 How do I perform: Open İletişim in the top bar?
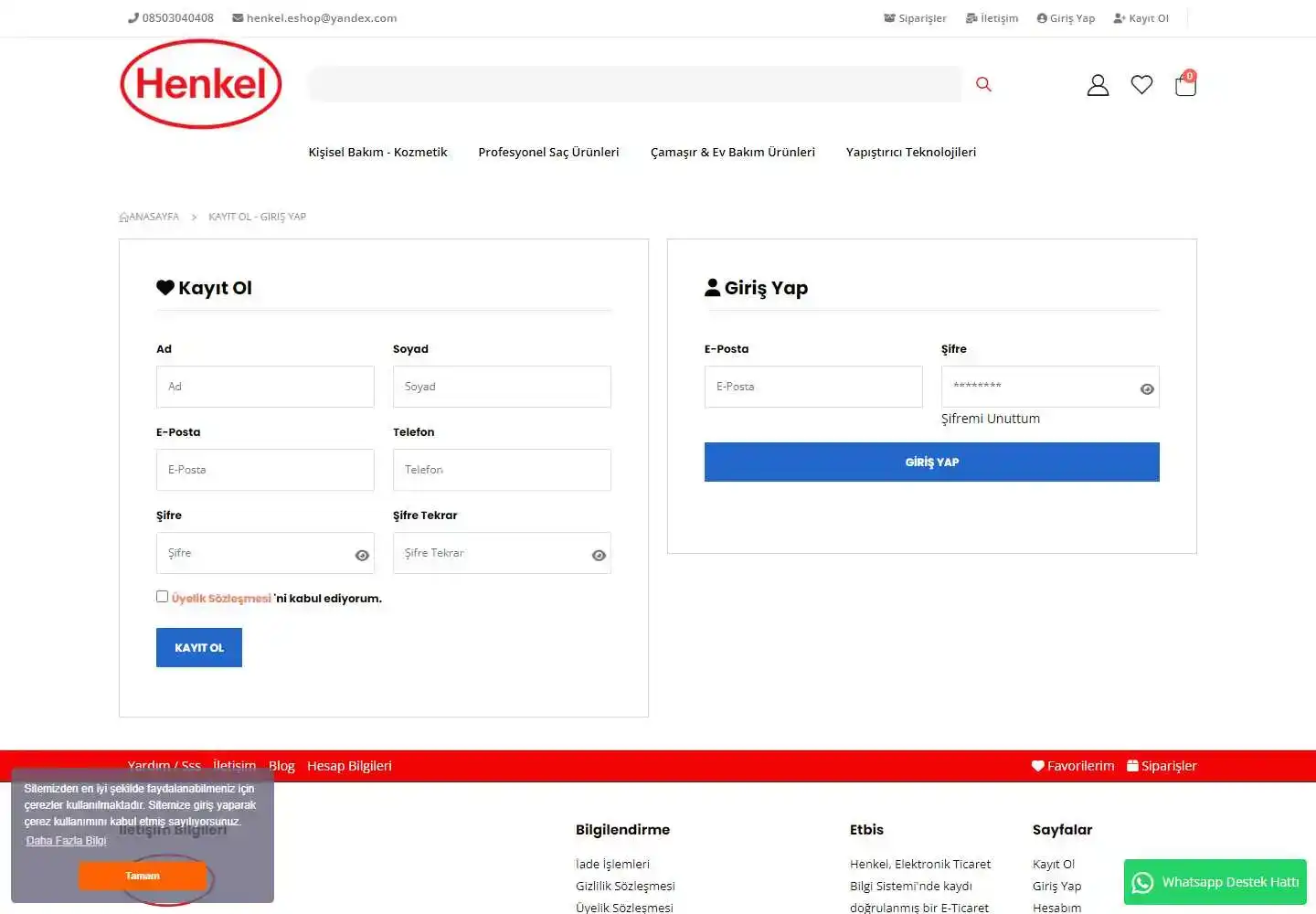click(x=992, y=18)
